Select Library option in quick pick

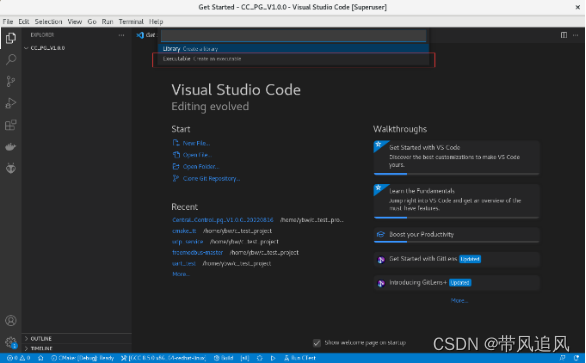[x=293, y=49]
